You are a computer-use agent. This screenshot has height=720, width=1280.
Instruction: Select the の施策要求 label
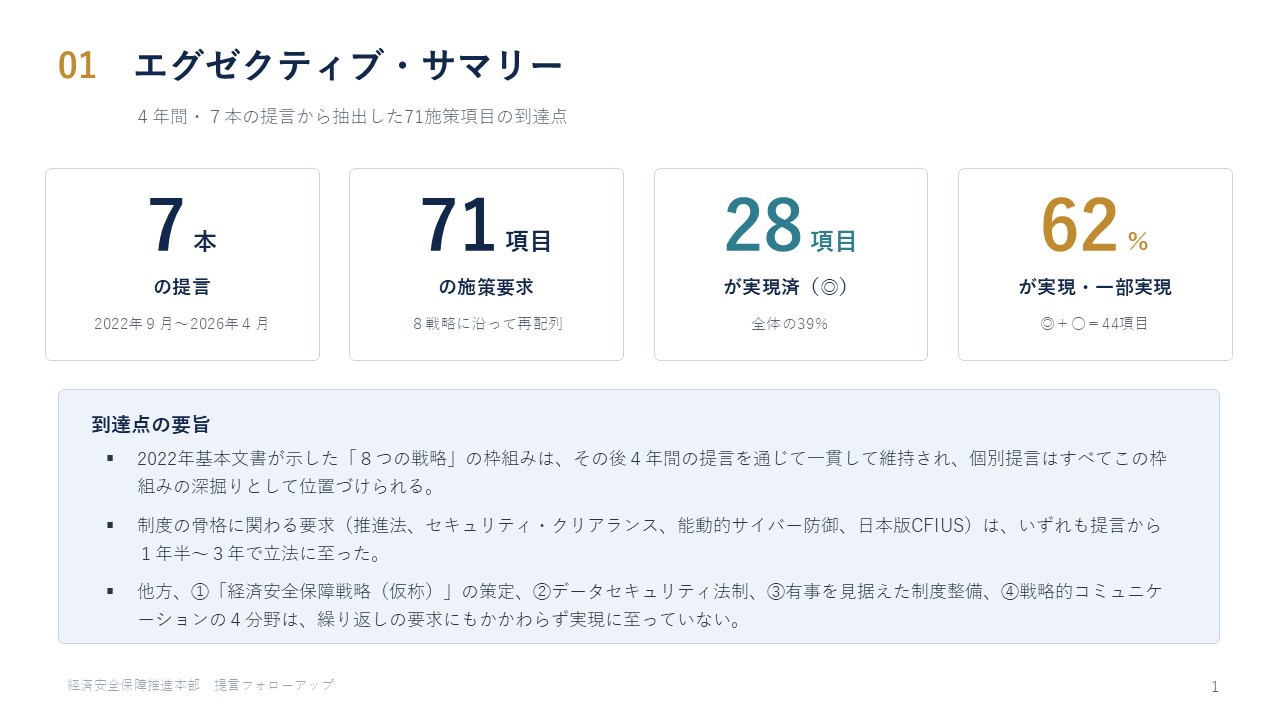(486, 287)
